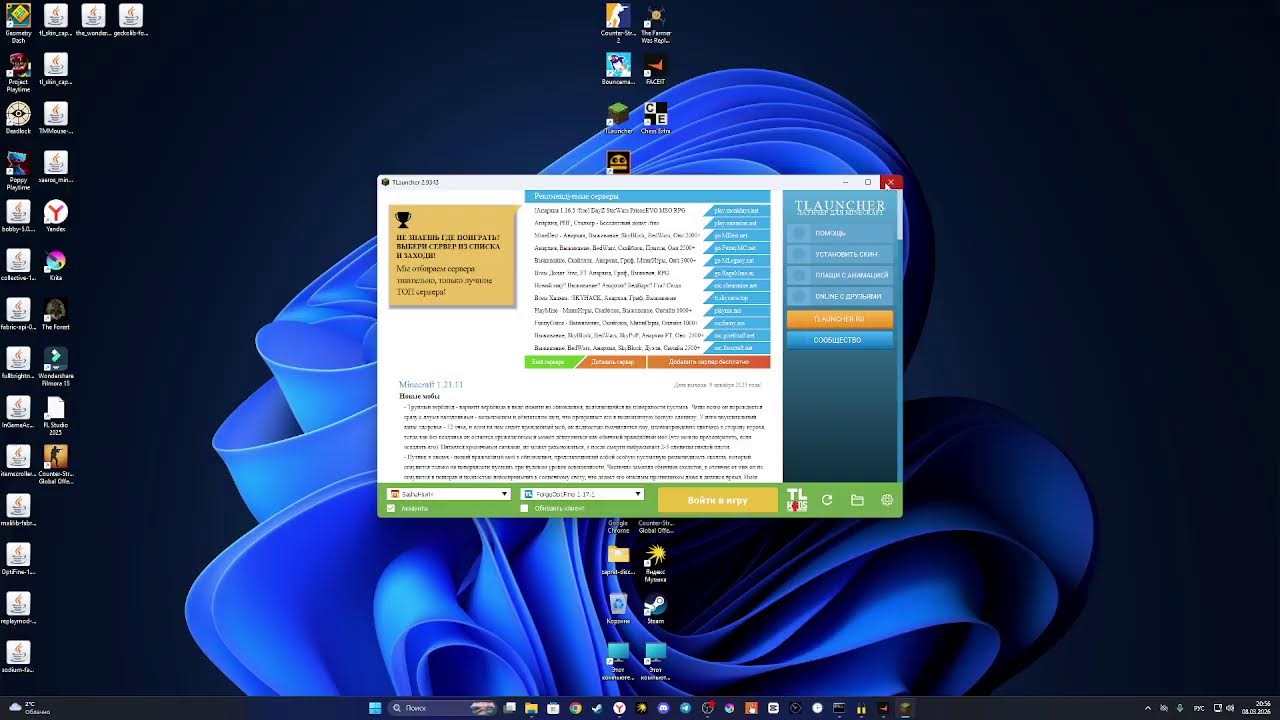Click the mc.griefcraft.net server address
This screenshot has width=1280, height=720.
[736, 335]
